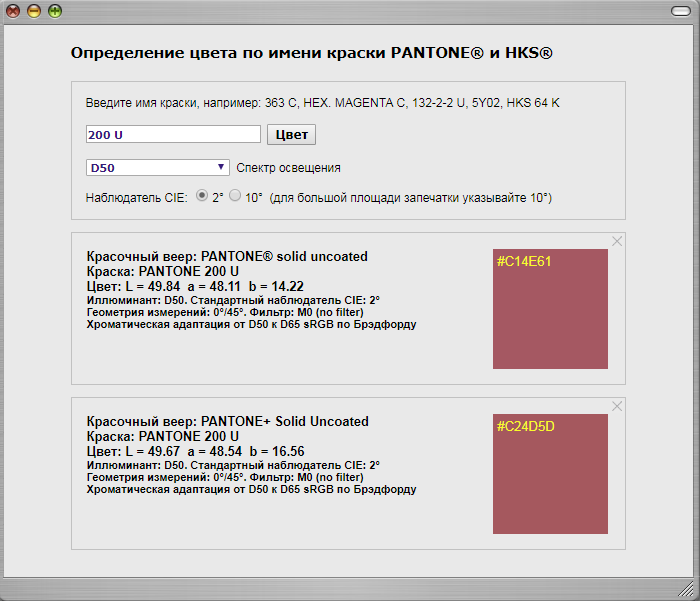Image resolution: width=700 pixels, height=601 pixels.
Task: Click the red window close button
Action: (x=13, y=11)
